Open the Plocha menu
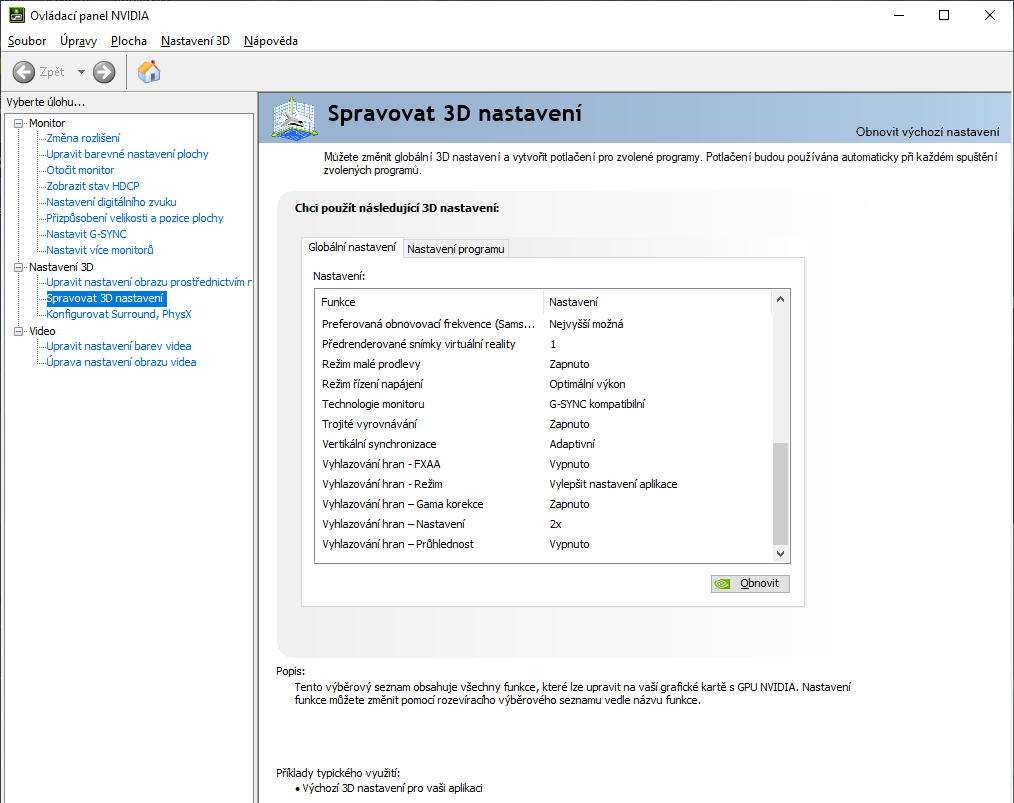The image size is (1014, 803). [x=129, y=41]
